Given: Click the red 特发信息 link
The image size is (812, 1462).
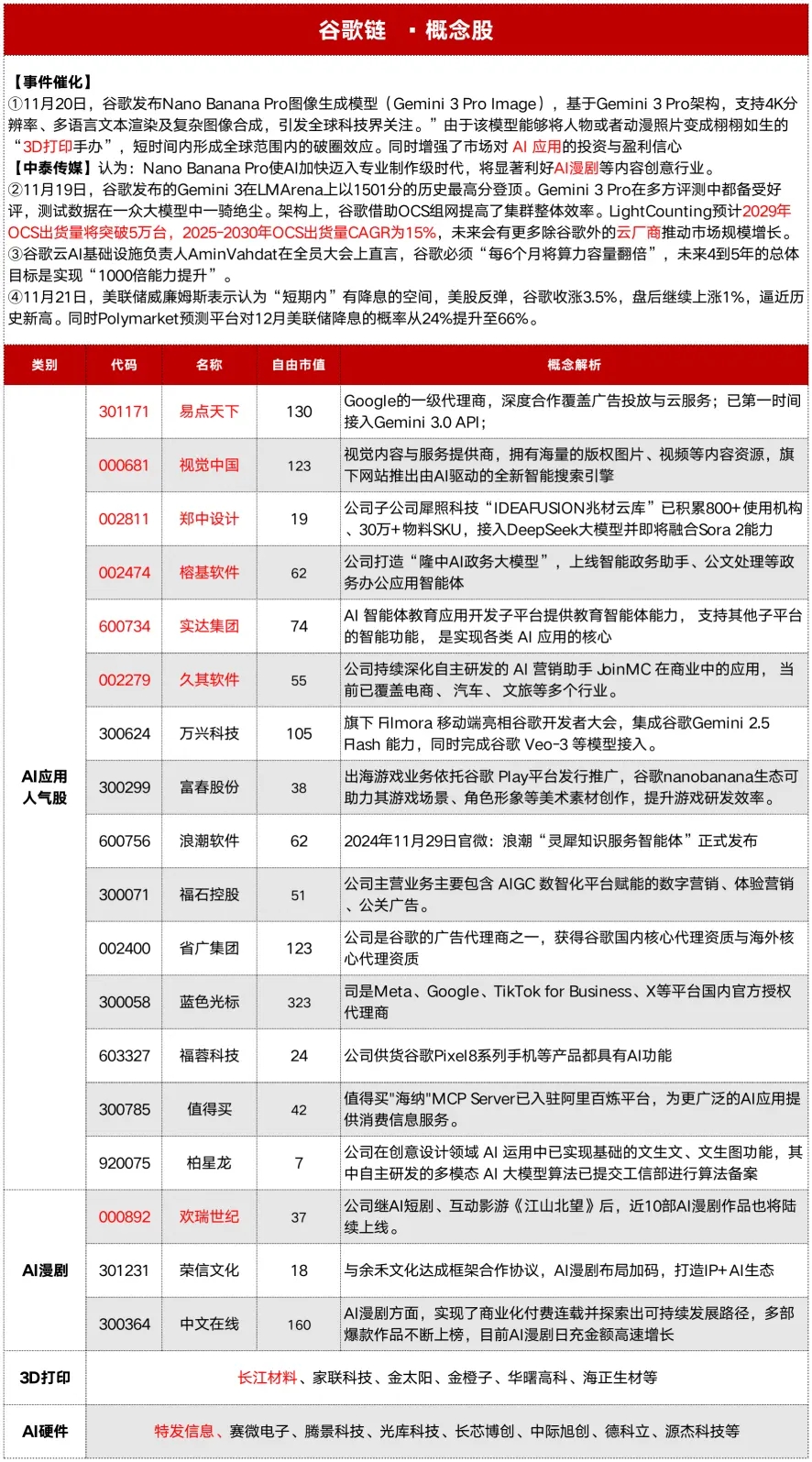Looking at the screenshot, I should pyautogui.click(x=183, y=1432).
